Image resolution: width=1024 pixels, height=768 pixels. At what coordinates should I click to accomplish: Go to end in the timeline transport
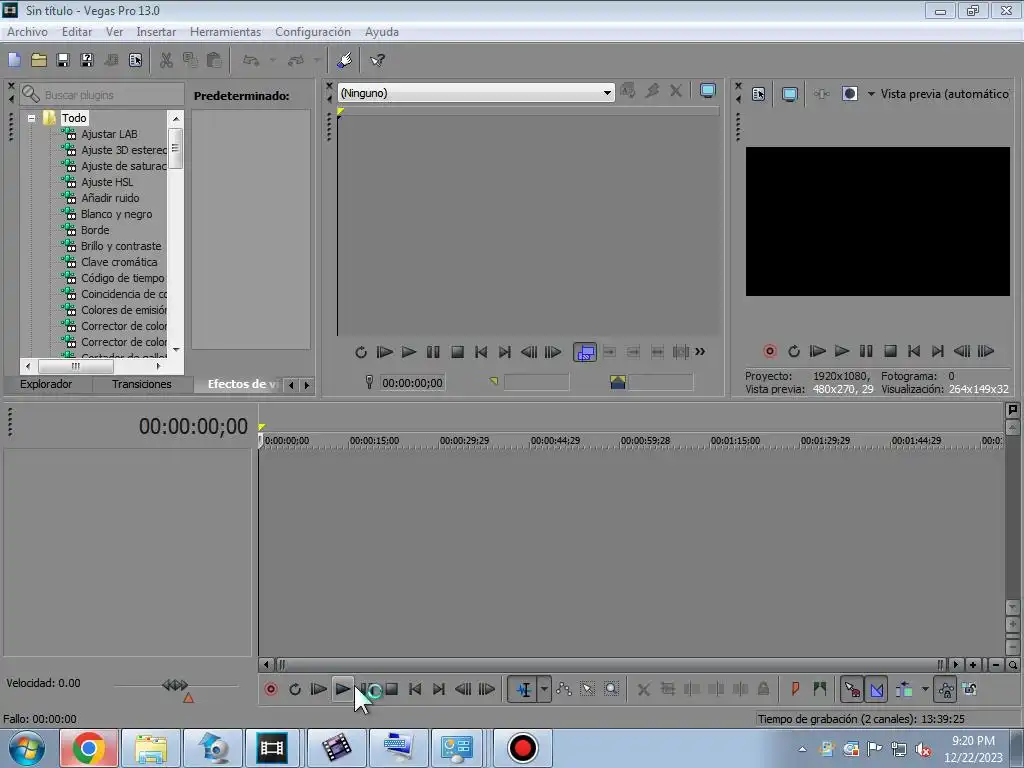click(439, 689)
